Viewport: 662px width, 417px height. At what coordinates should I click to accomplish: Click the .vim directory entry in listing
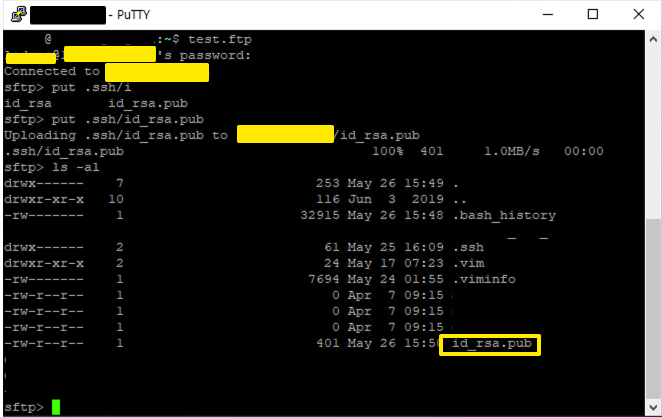click(469, 263)
